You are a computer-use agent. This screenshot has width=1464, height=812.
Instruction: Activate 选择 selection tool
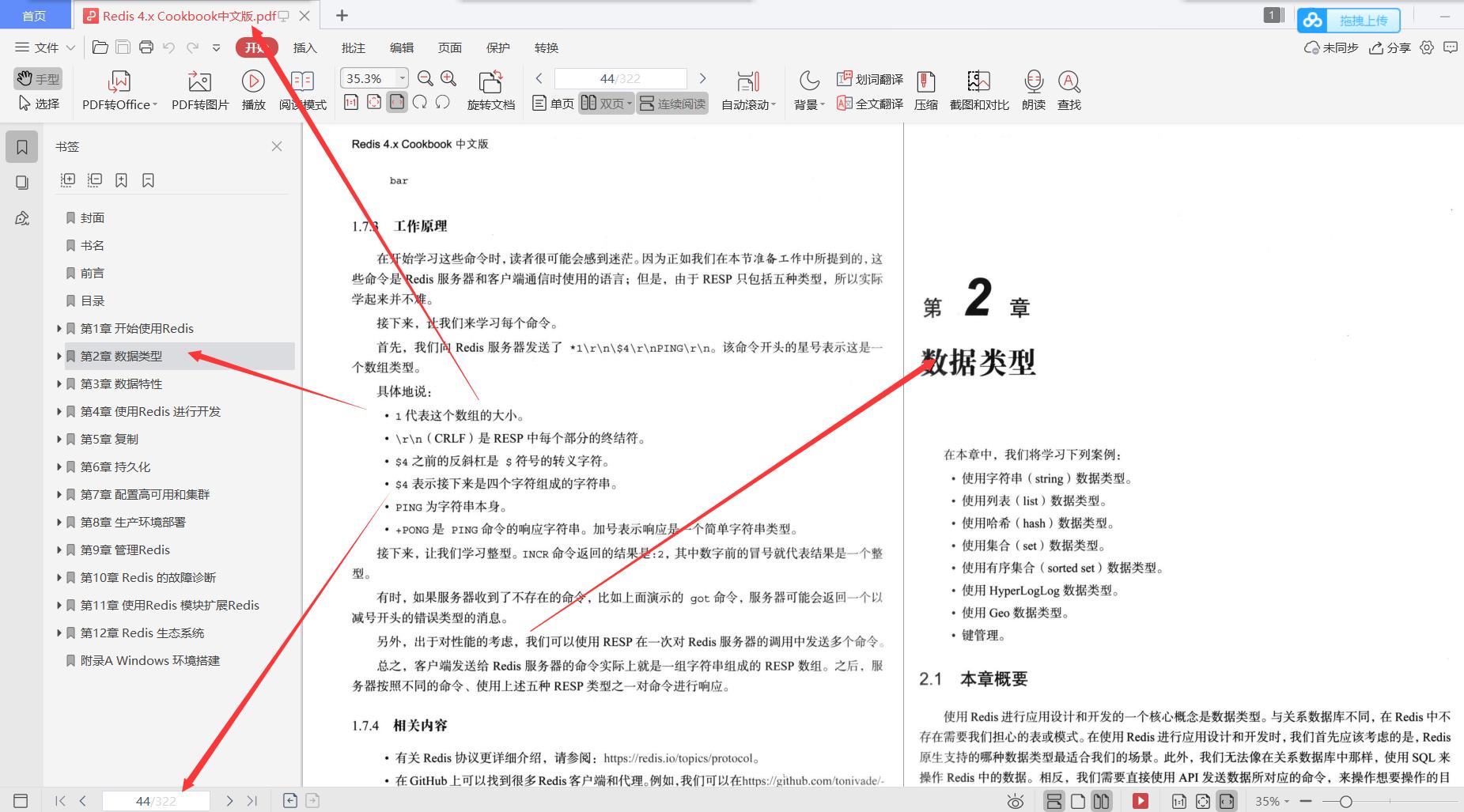point(38,104)
